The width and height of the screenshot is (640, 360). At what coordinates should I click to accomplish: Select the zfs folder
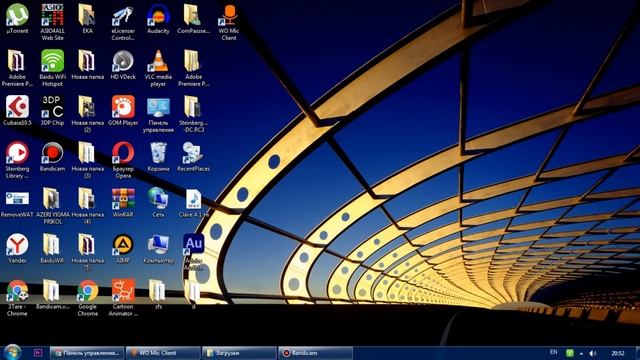click(158, 294)
